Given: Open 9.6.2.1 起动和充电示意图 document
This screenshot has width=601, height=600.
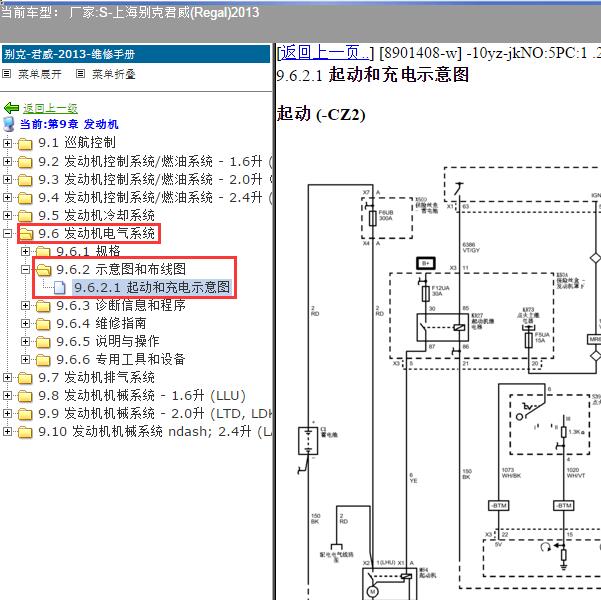Looking at the screenshot, I should [x=152, y=287].
